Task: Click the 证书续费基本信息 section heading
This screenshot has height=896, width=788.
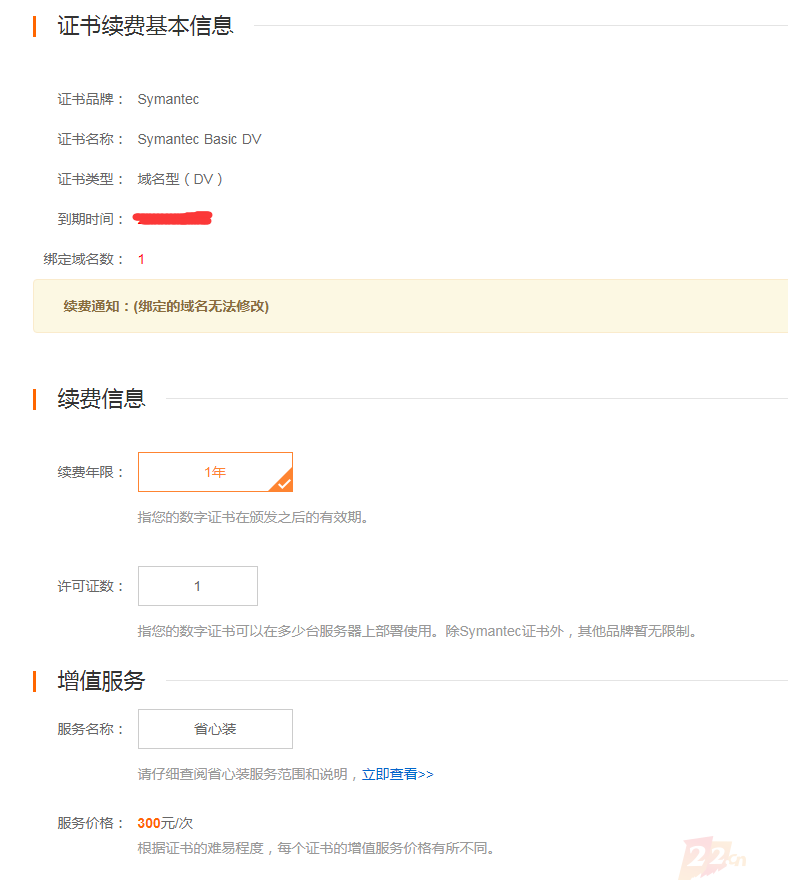Action: click(145, 26)
